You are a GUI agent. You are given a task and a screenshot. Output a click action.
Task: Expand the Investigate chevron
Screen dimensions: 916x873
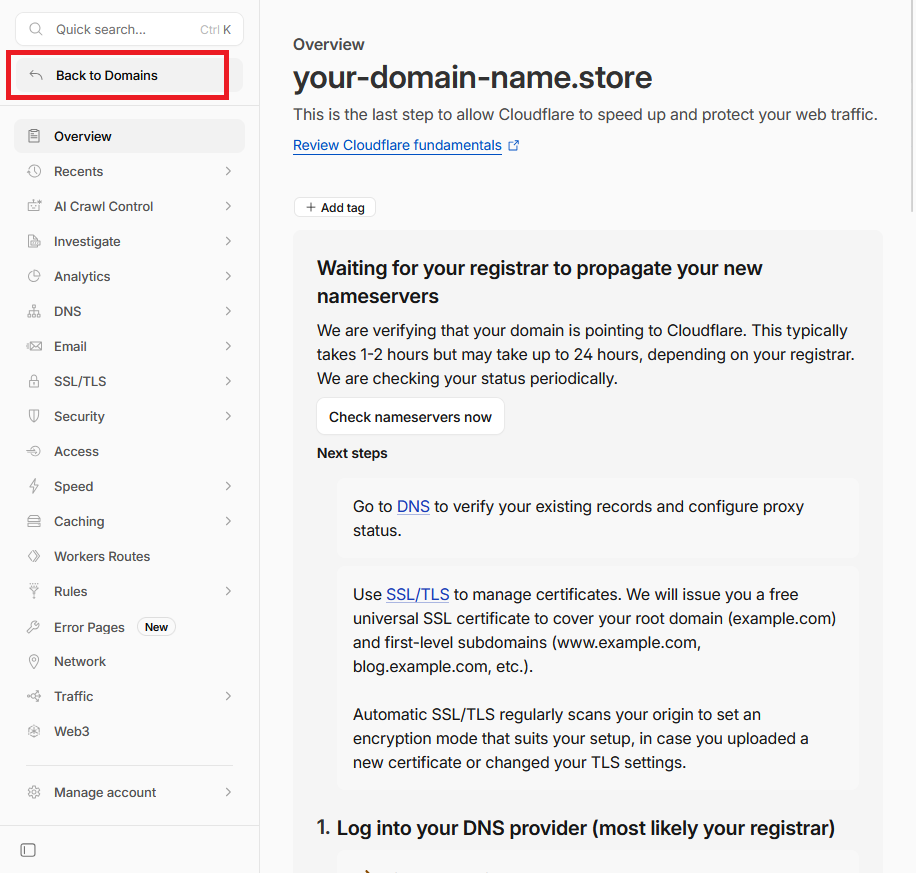click(228, 241)
